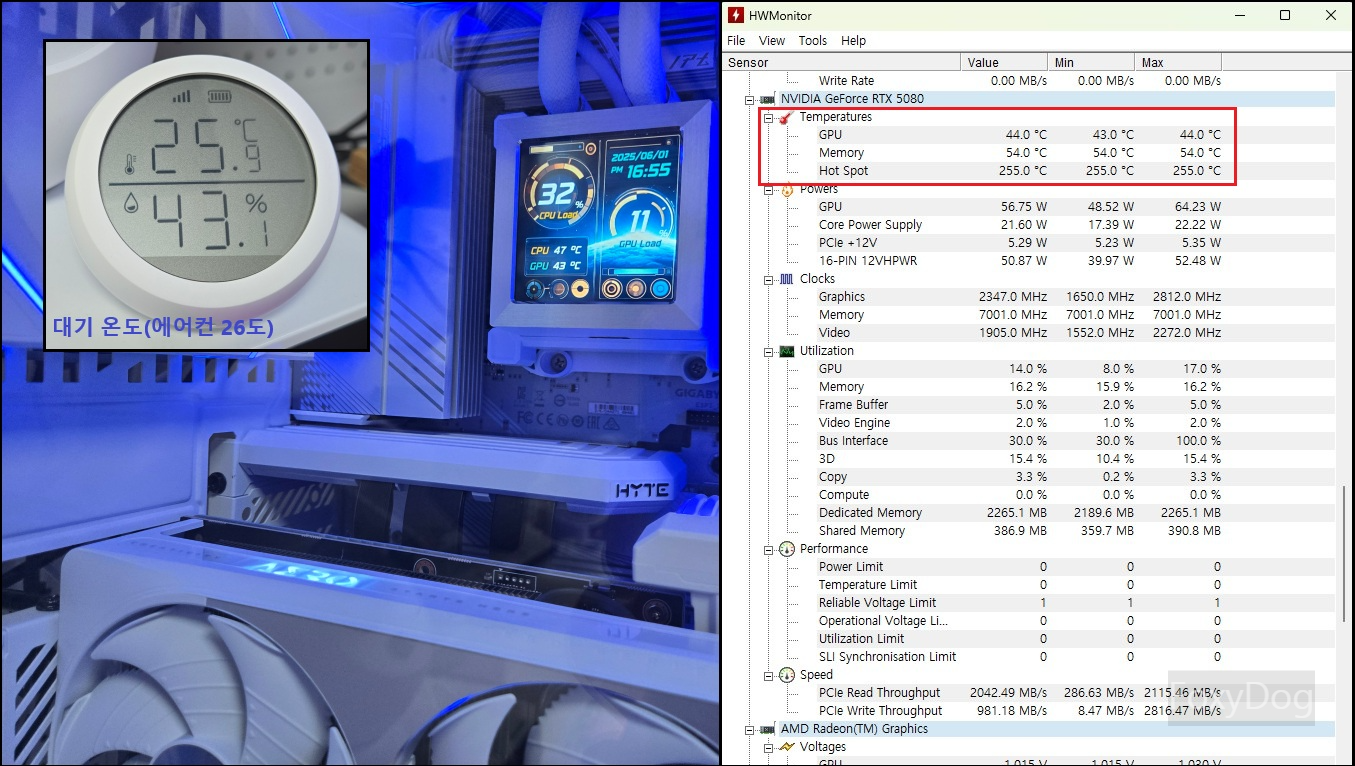Collapse the Utilization section
Viewport: 1355px width, 766px height.
coord(768,351)
